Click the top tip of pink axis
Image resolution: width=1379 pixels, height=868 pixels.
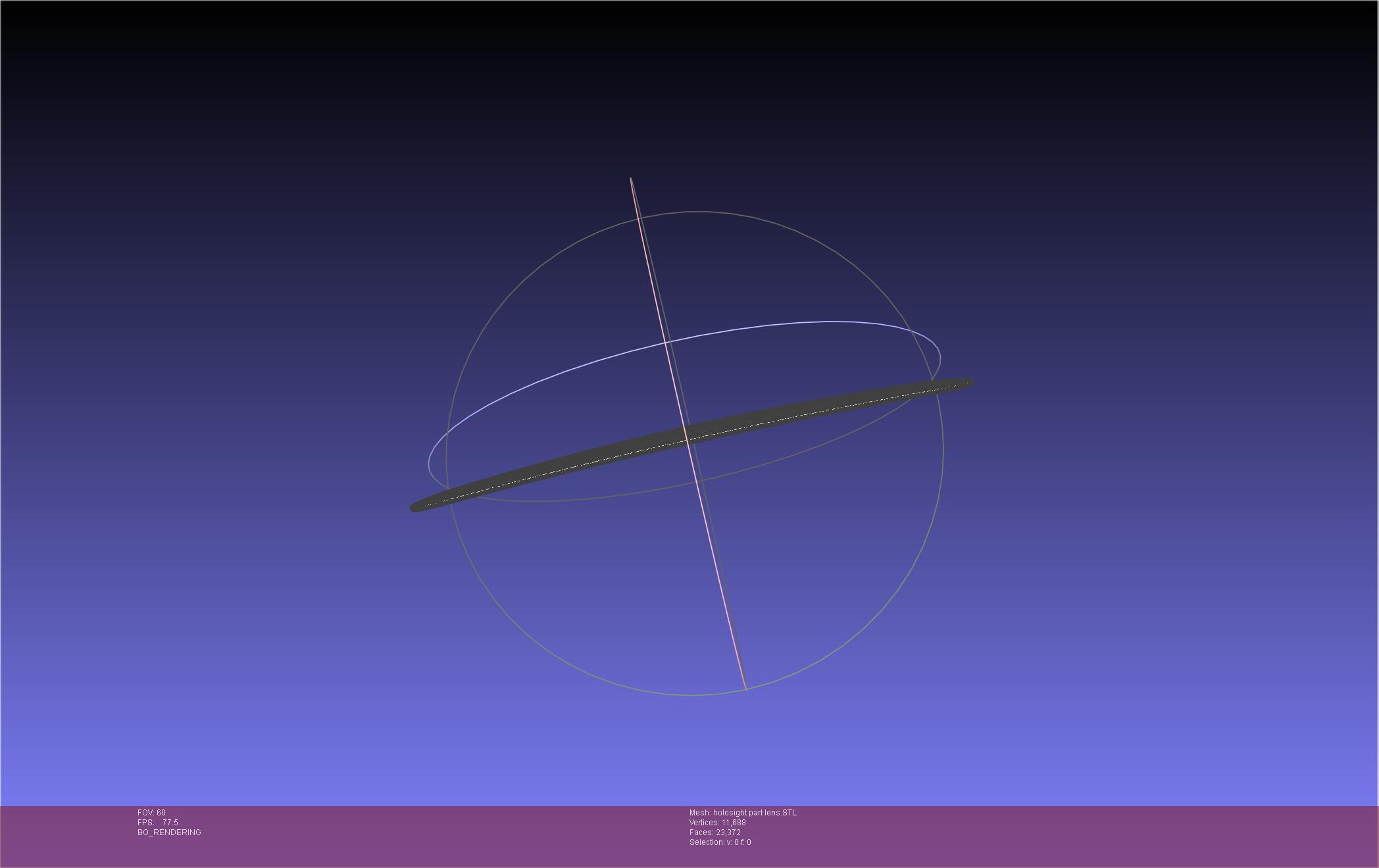click(x=631, y=178)
